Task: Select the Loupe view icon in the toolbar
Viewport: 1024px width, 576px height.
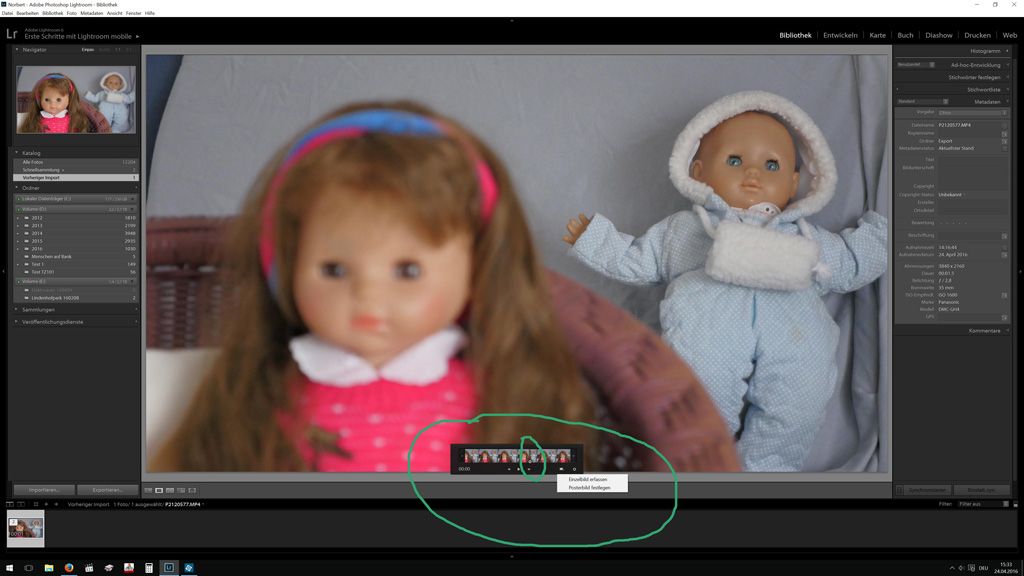Action: pyautogui.click(x=158, y=490)
